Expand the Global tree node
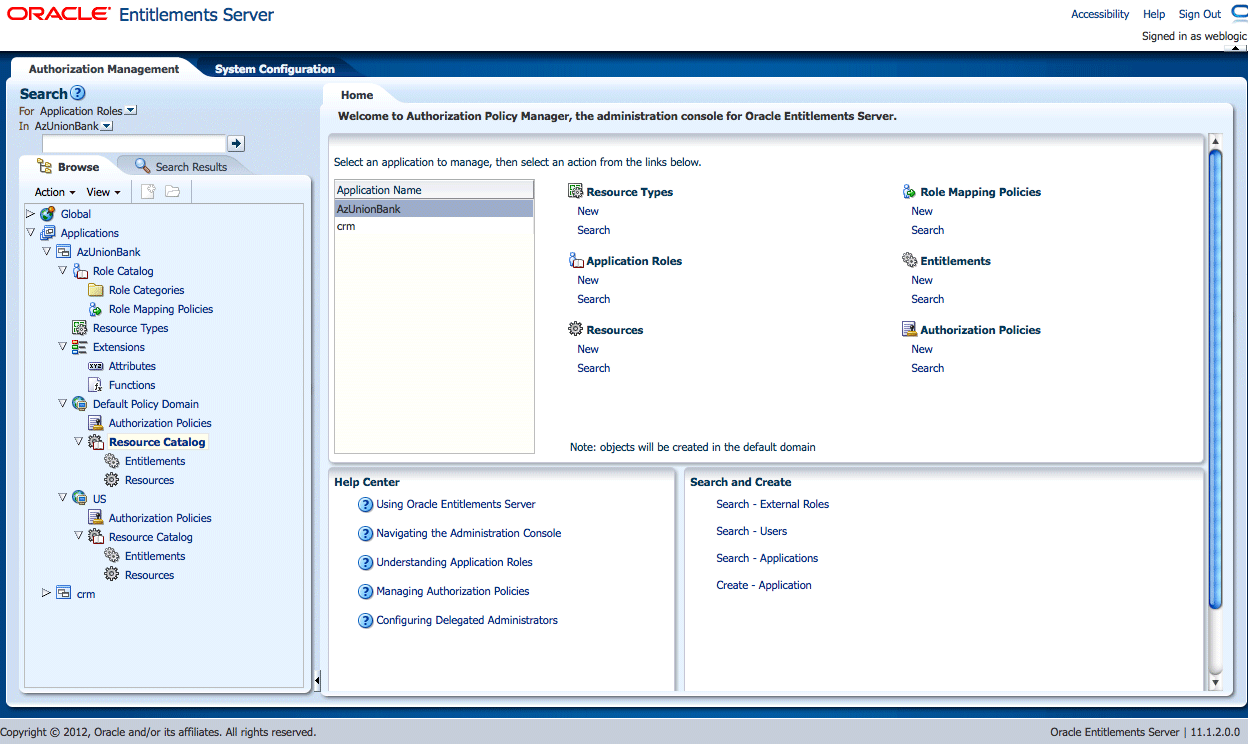 tap(31, 214)
